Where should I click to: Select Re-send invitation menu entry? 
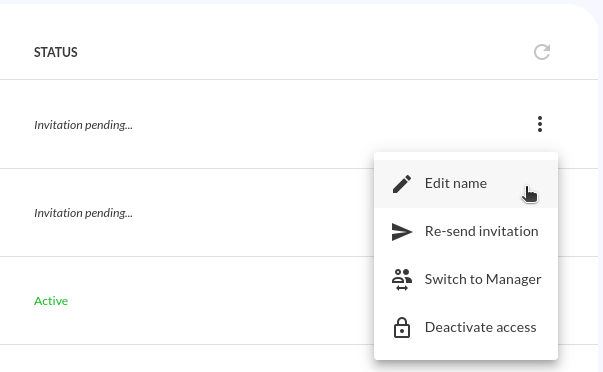466,232
